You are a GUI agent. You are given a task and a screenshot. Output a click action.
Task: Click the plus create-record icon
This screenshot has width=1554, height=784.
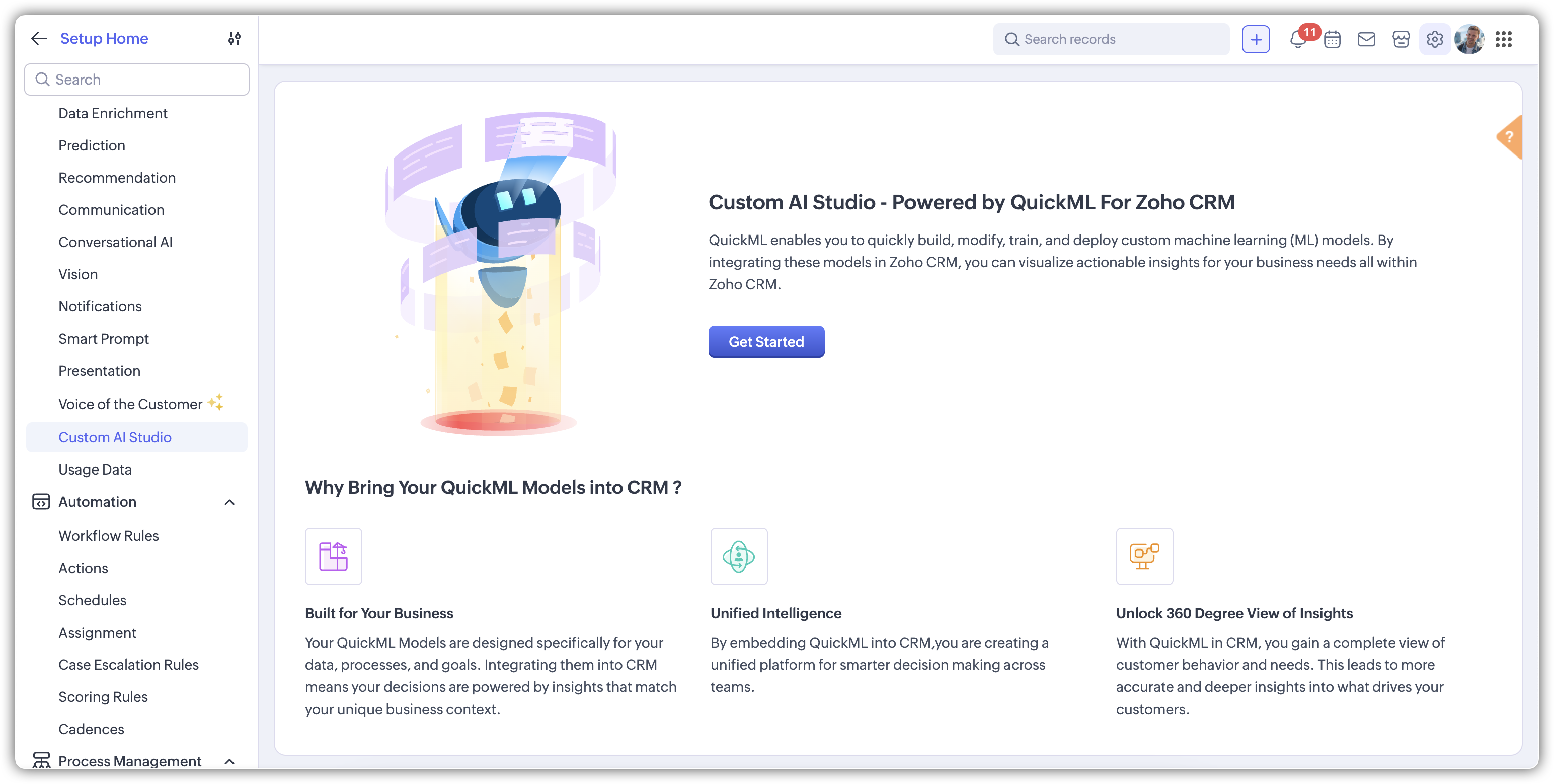[1256, 39]
